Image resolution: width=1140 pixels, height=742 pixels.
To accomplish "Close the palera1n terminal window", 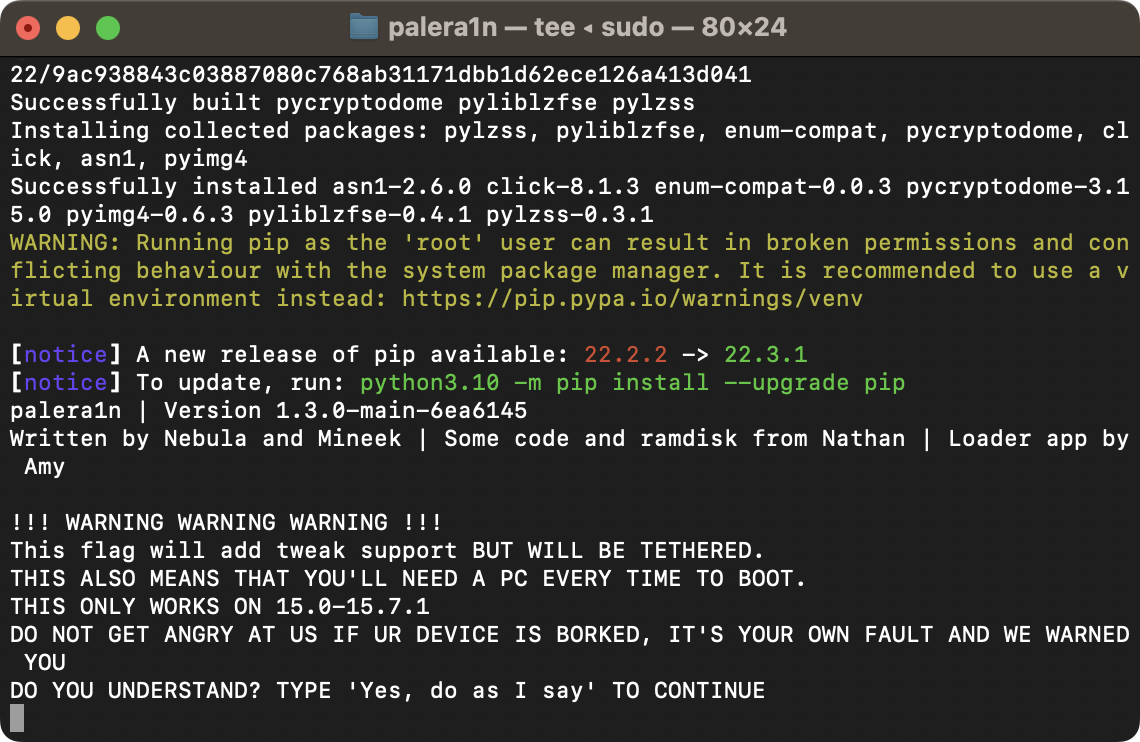I will [28, 28].
